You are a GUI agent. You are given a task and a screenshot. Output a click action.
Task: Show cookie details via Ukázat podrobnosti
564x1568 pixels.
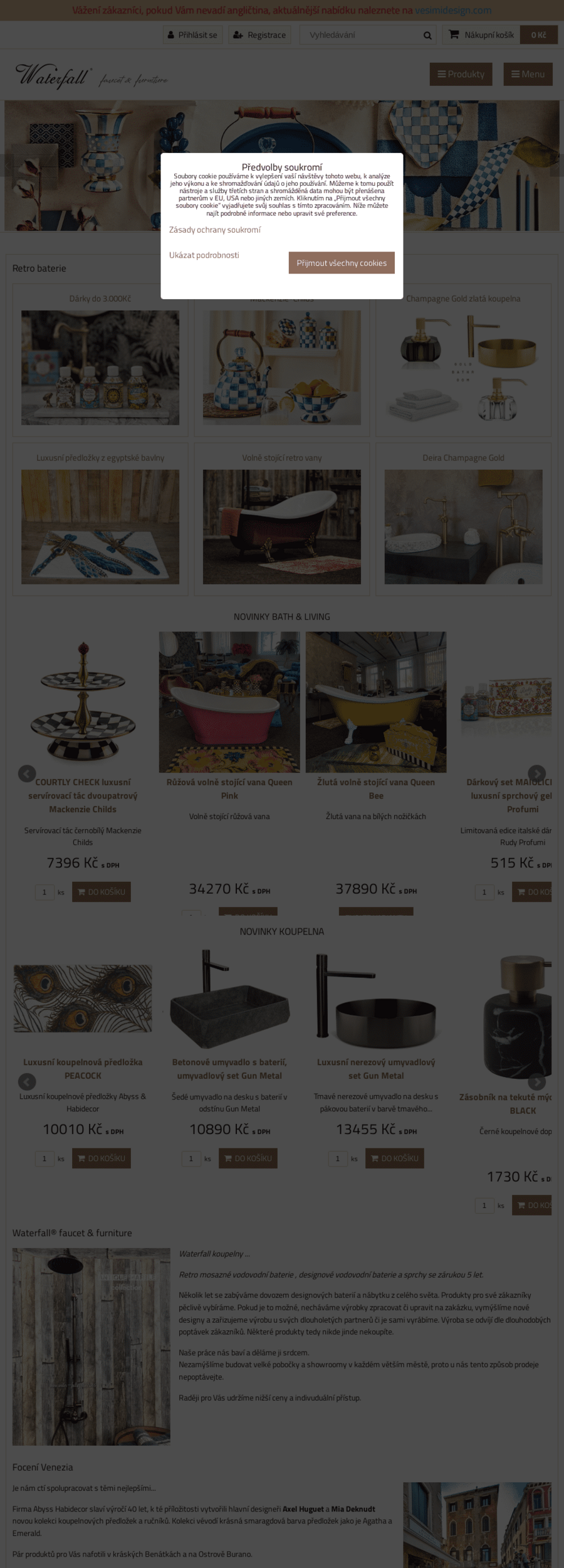pyautogui.click(x=204, y=255)
